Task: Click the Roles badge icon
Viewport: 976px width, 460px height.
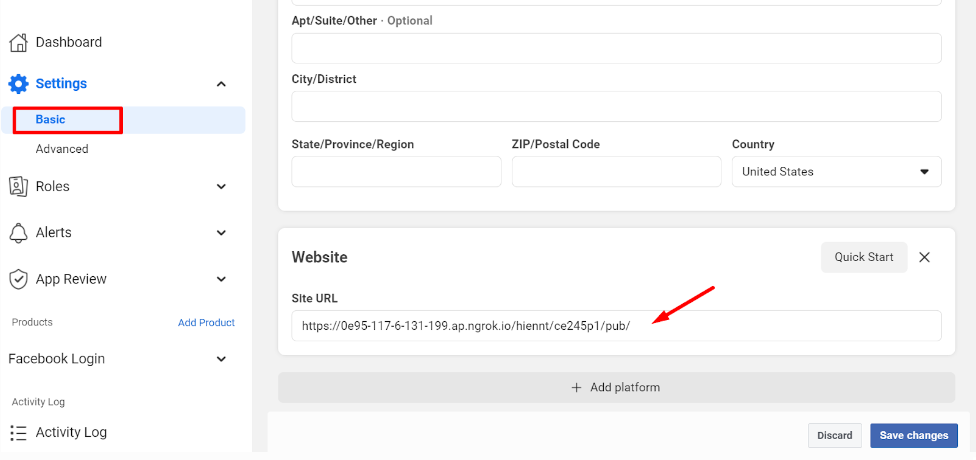Action: [x=17, y=186]
